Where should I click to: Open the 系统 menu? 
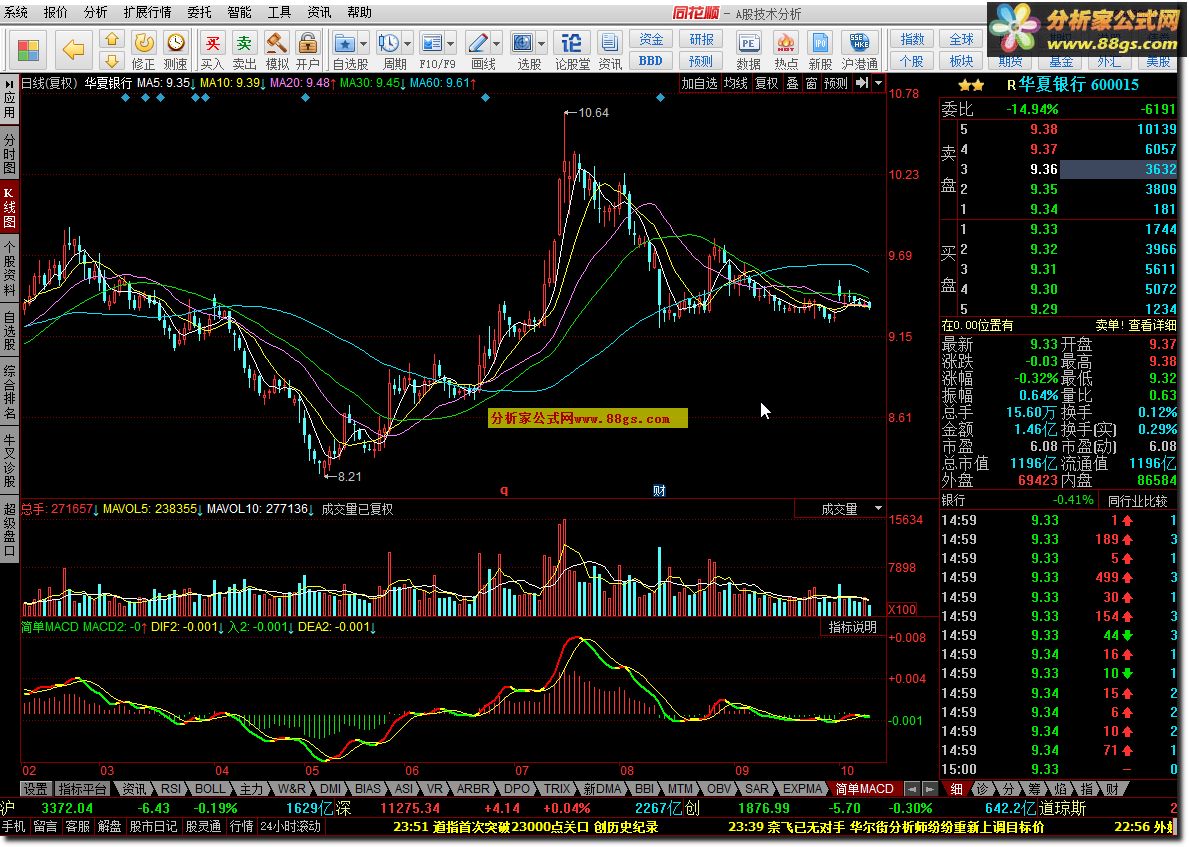pos(16,12)
